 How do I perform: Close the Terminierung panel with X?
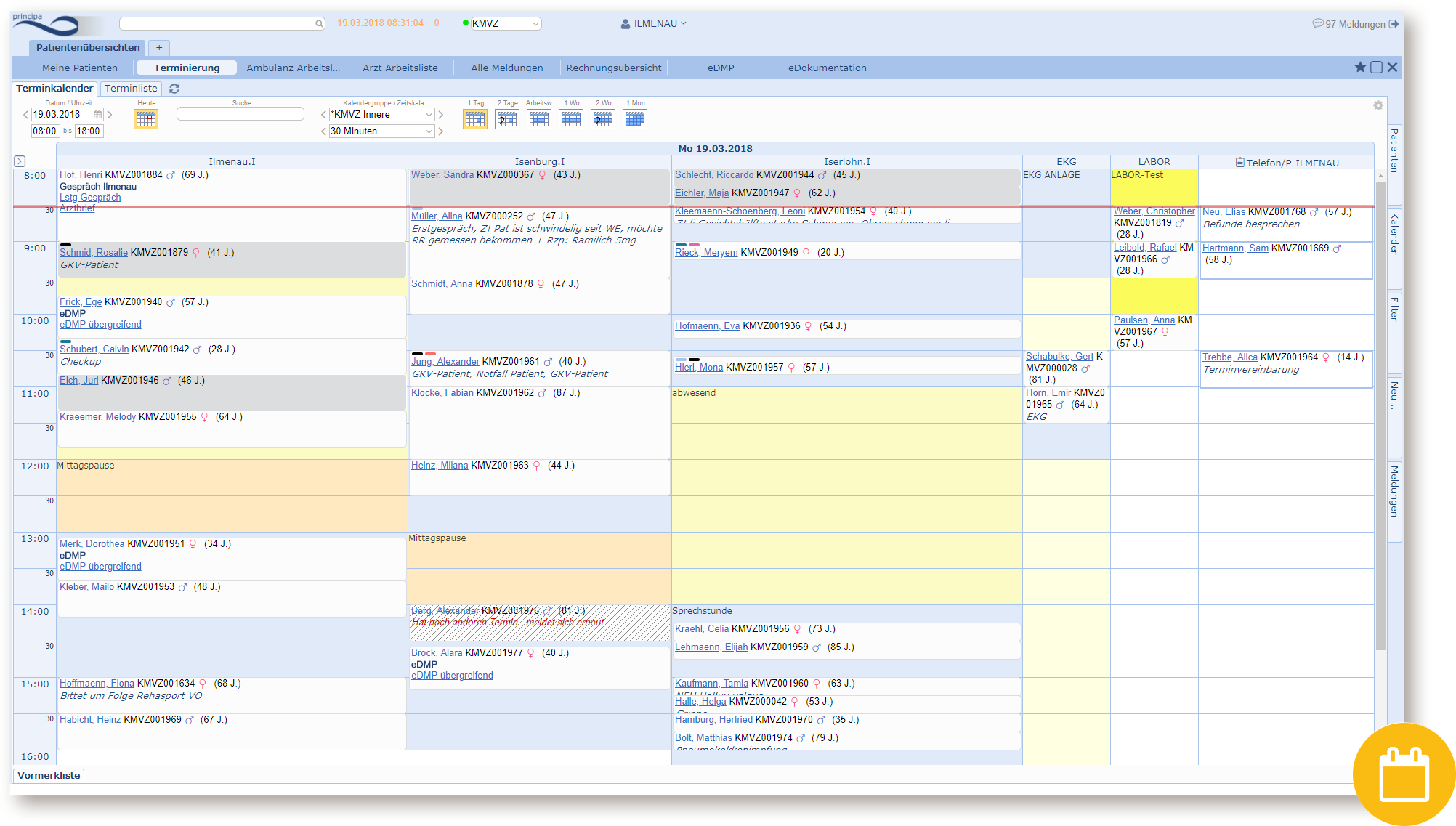click(1392, 68)
